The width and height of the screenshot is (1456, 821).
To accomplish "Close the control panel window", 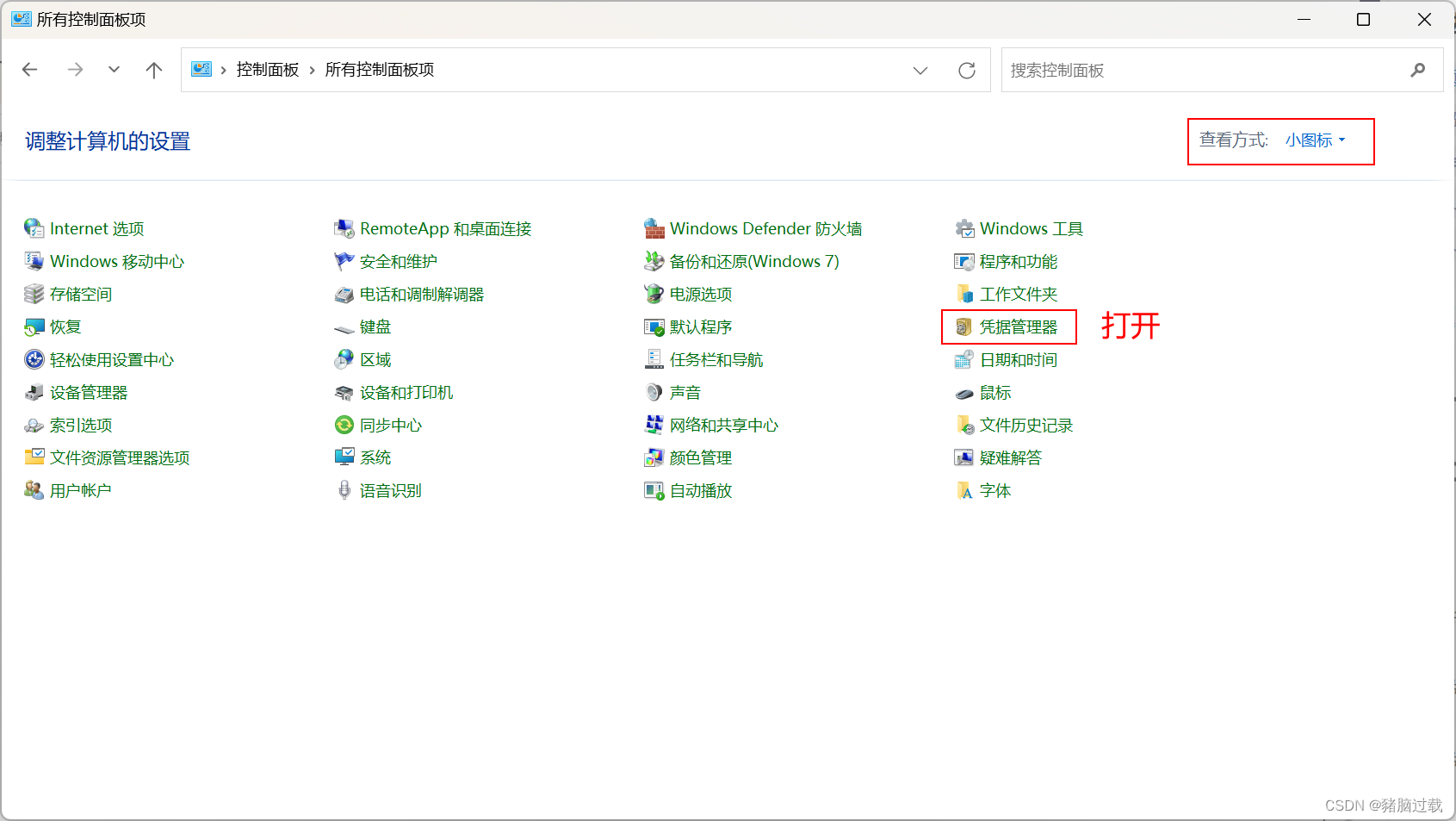I will pyautogui.click(x=1424, y=19).
